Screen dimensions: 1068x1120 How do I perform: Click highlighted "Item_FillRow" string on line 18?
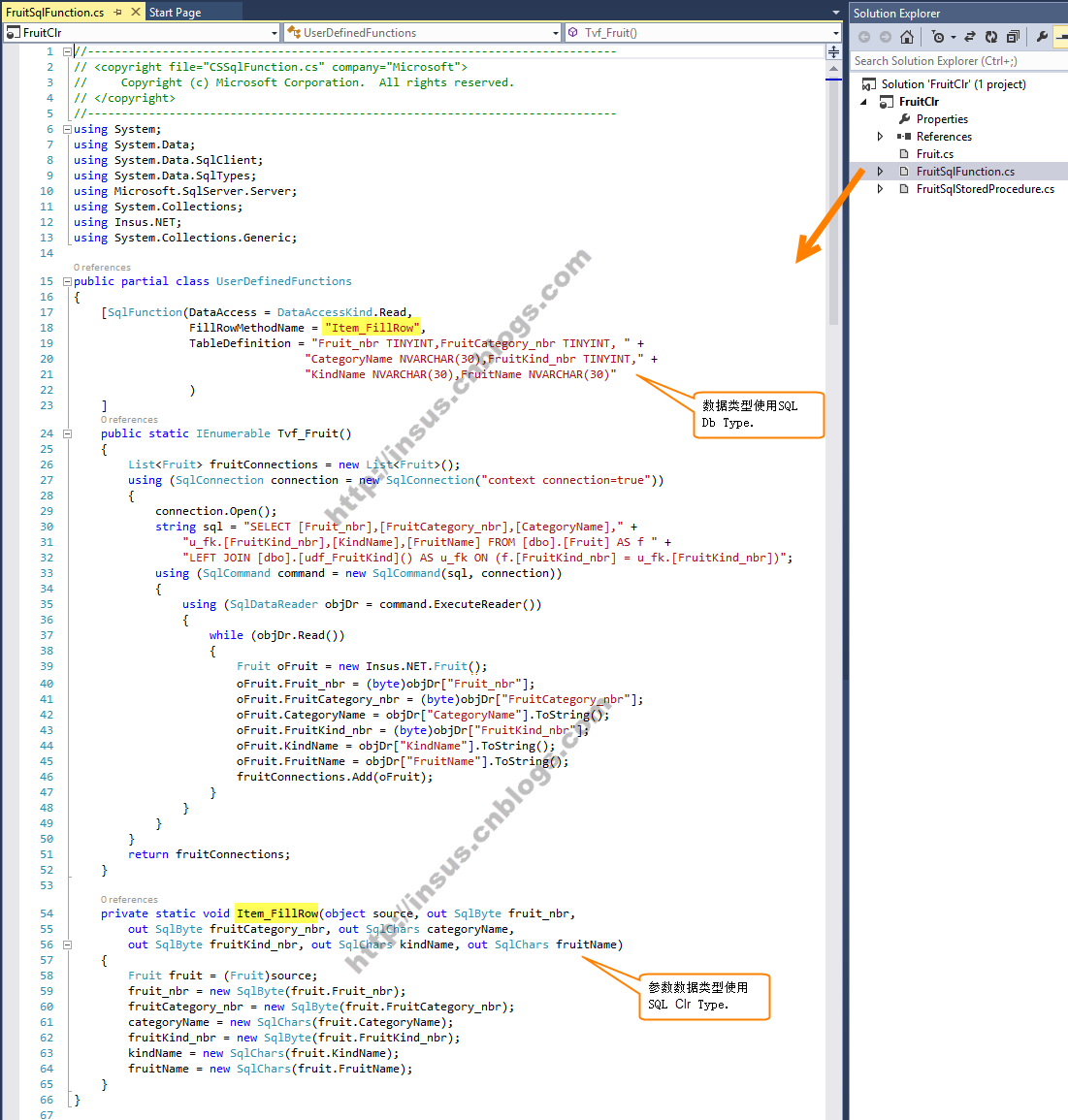click(372, 328)
